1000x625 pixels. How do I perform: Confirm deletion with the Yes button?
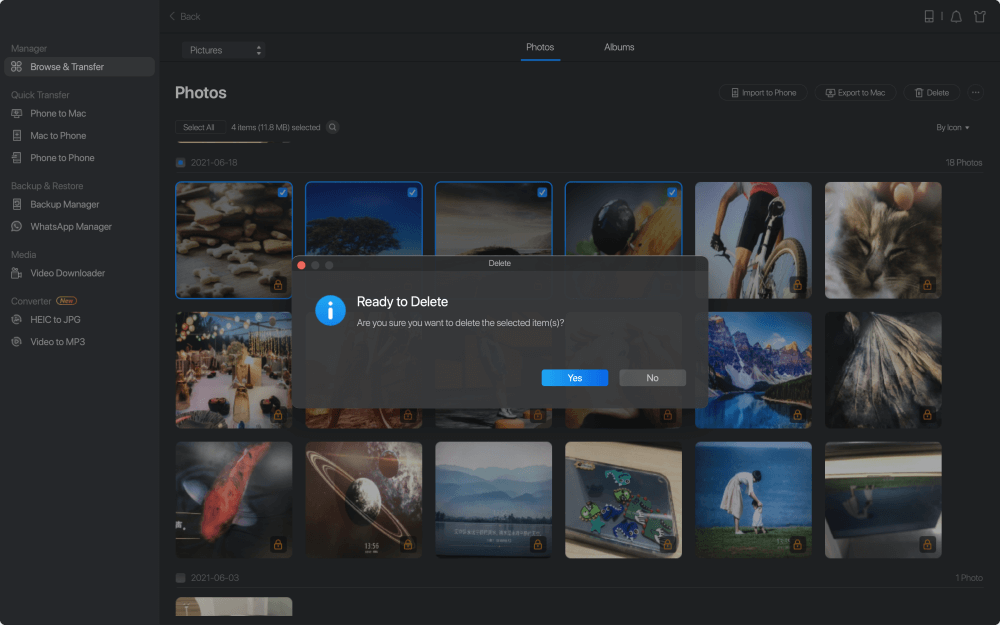pyautogui.click(x=575, y=378)
